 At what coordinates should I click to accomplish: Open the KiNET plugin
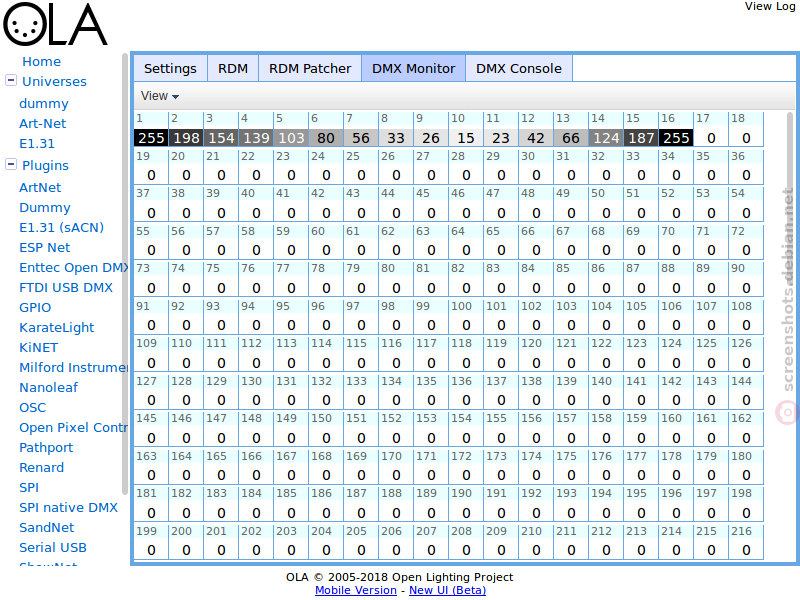point(39,347)
